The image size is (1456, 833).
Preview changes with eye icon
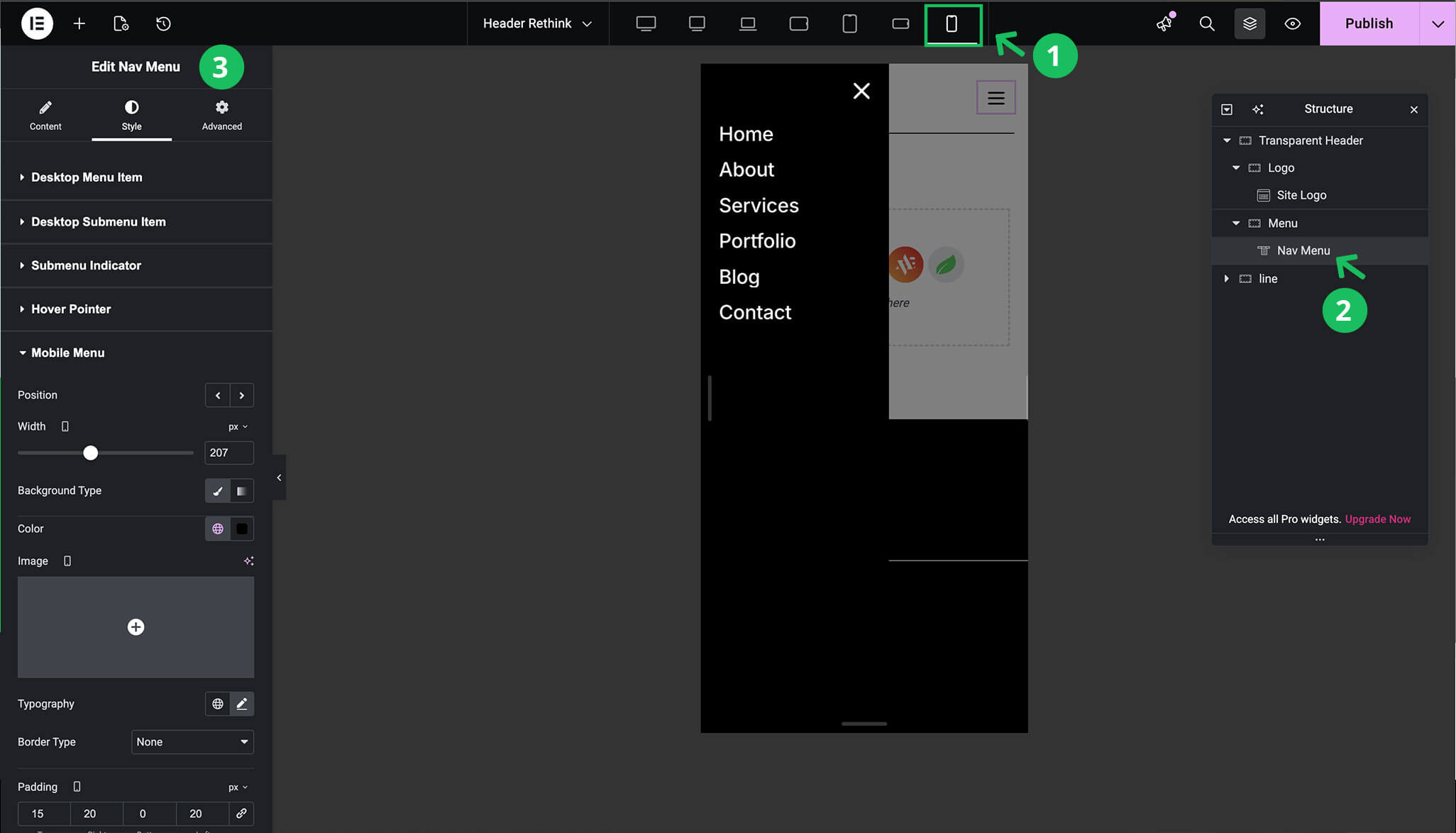point(1292,23)
